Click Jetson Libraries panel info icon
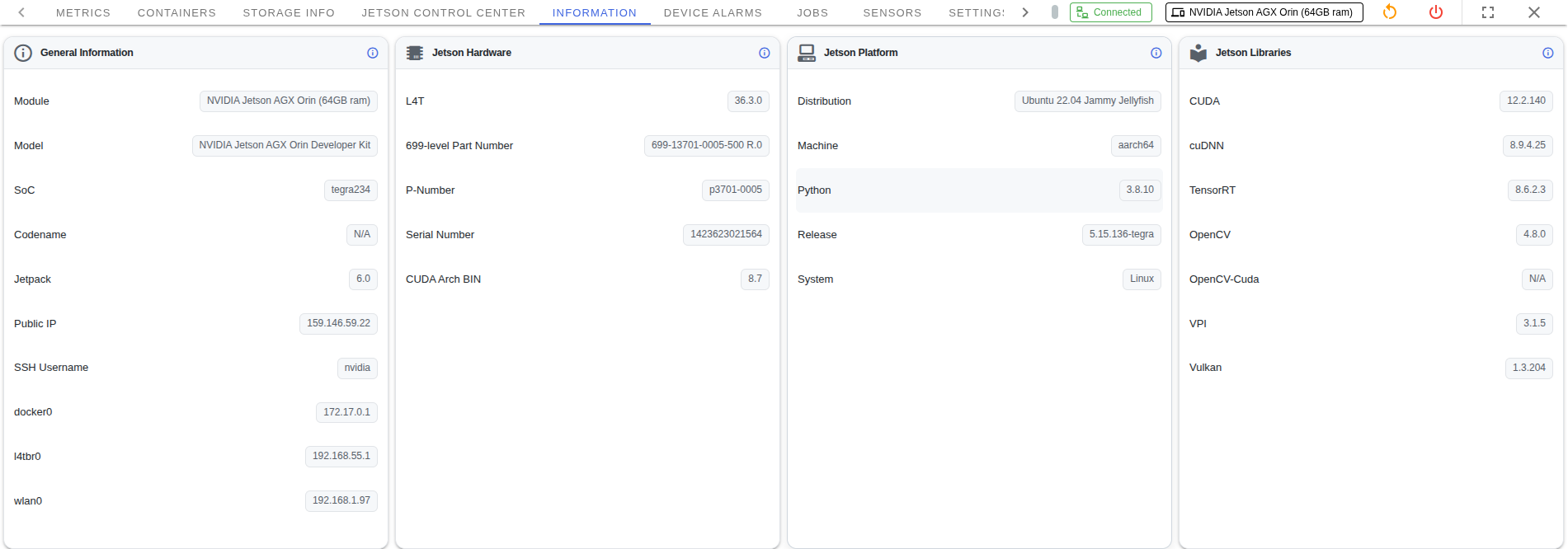The height and width of the screenshot is (549, 1568). point(1548,53)
